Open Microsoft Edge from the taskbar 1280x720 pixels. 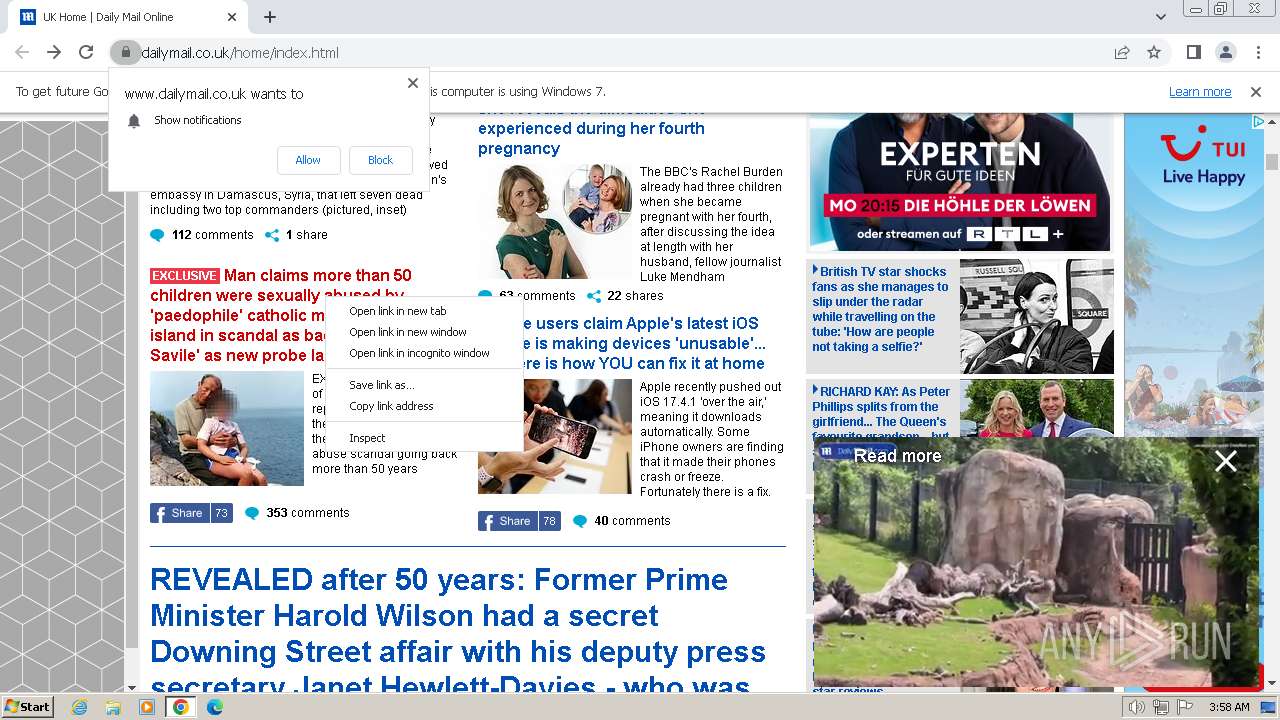[x=214, y=707]
